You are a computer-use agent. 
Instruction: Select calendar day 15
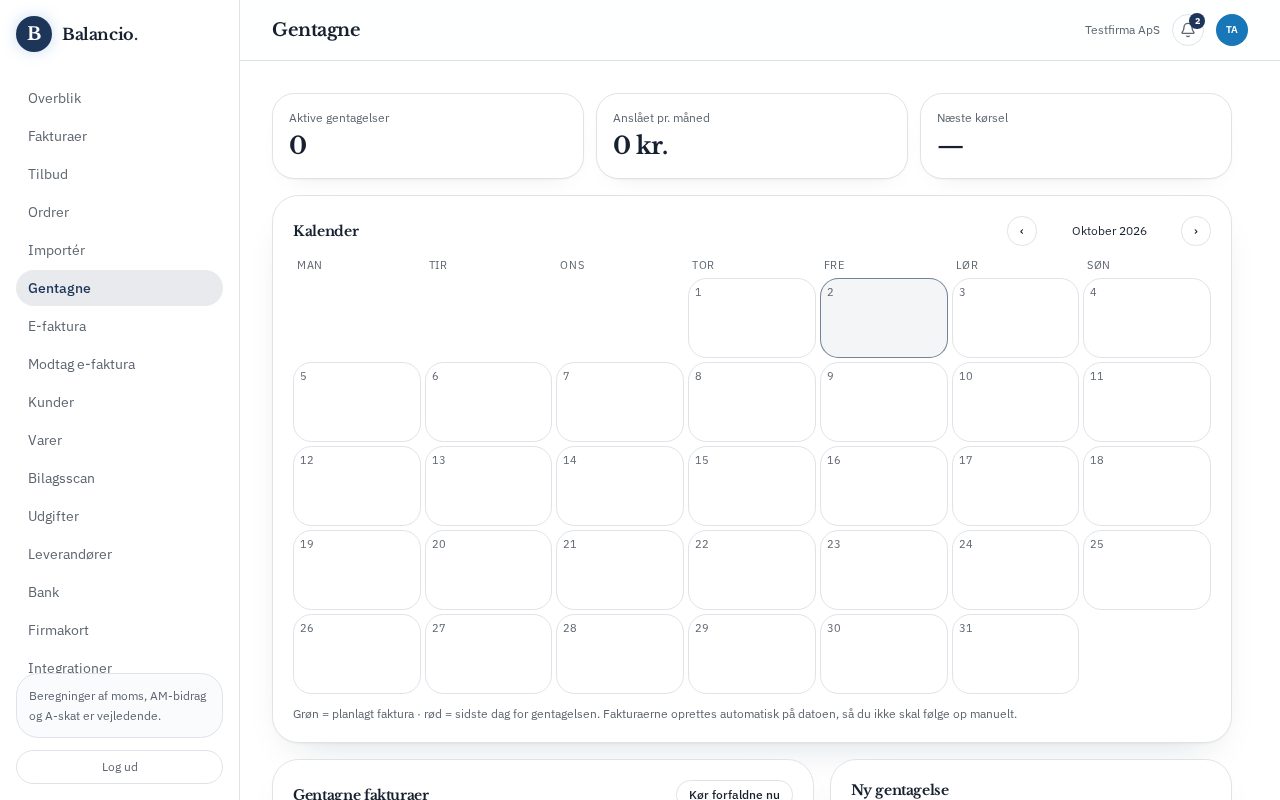tap(752, 486)
